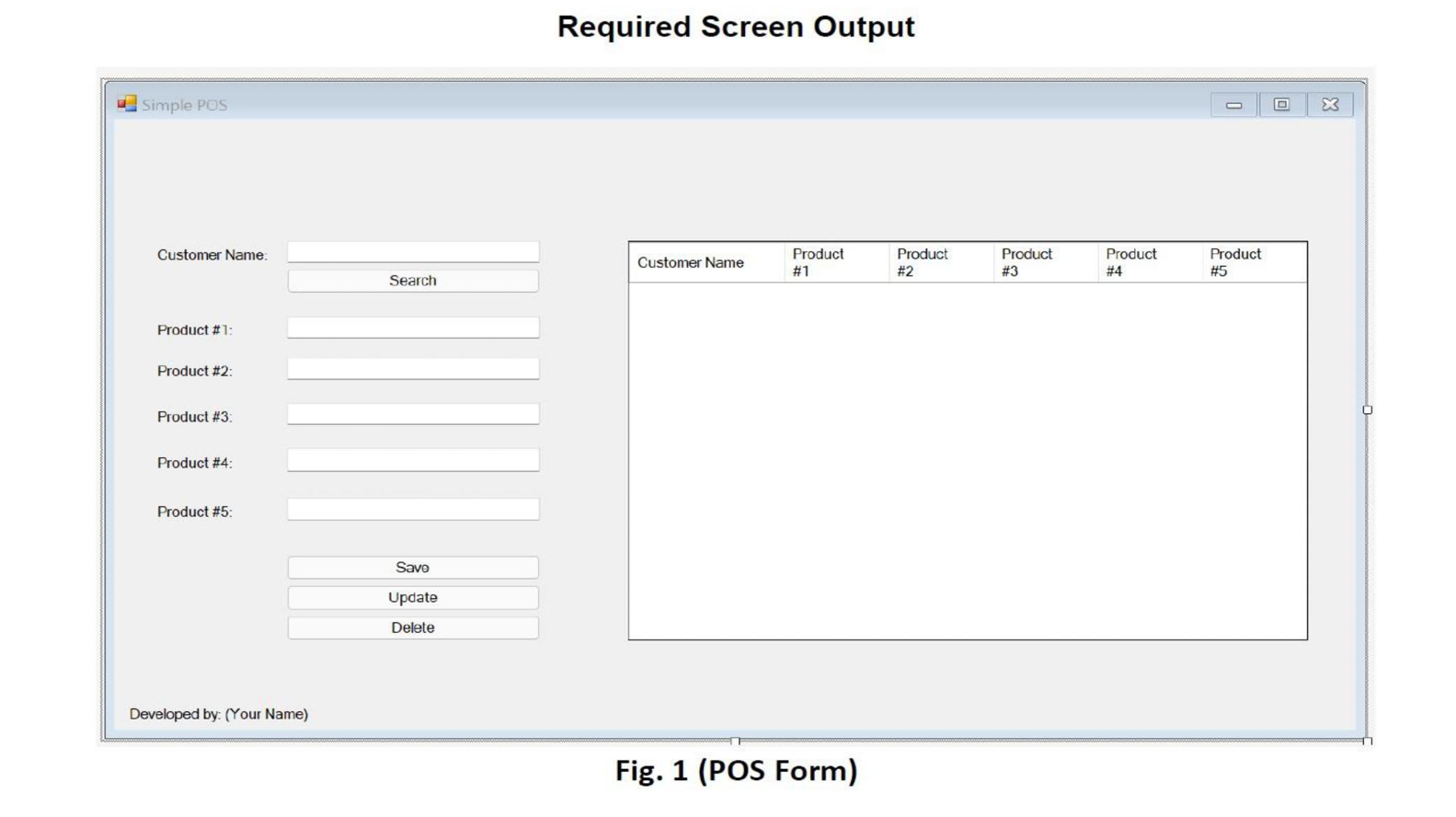Minimize the Simple POS window
This screenshot has width=1456, height=817.
[1233, 105]
